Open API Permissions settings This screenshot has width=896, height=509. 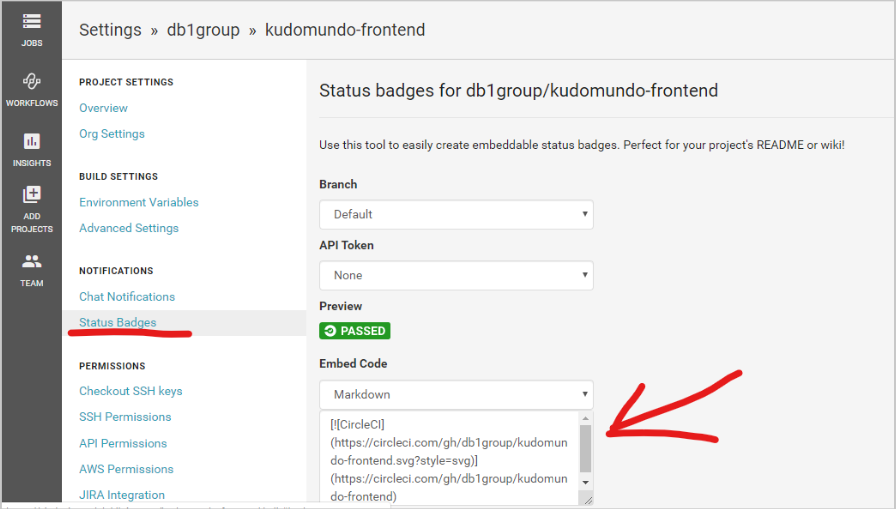click(123, 443)
